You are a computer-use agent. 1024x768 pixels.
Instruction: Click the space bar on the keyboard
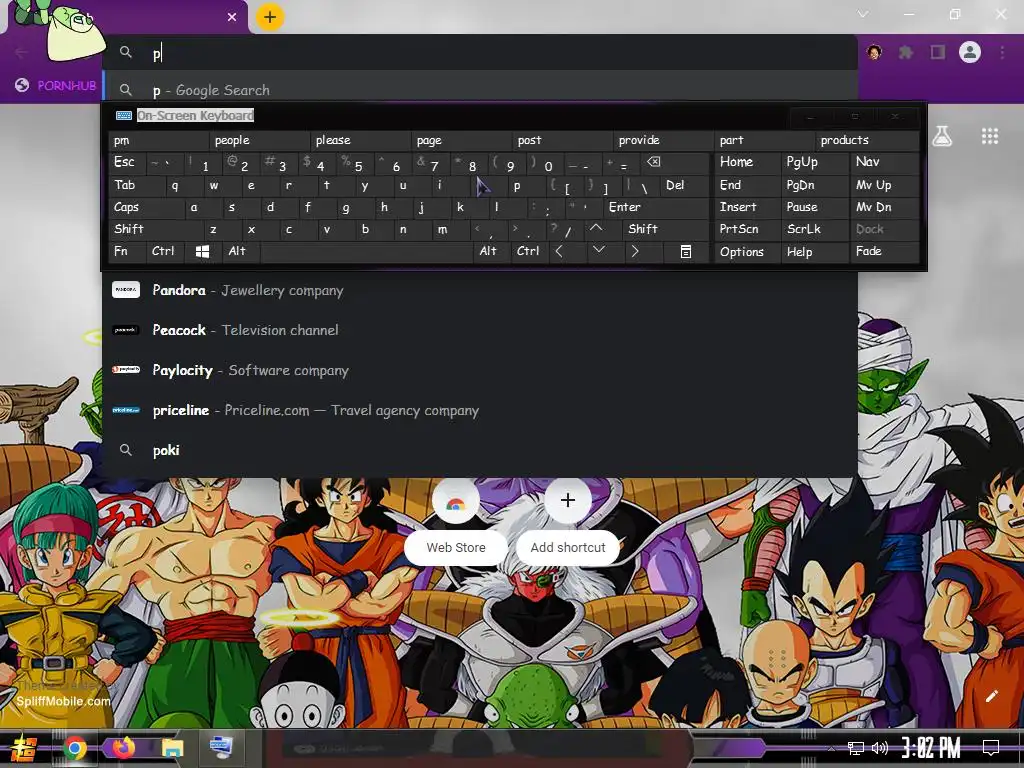367,251
